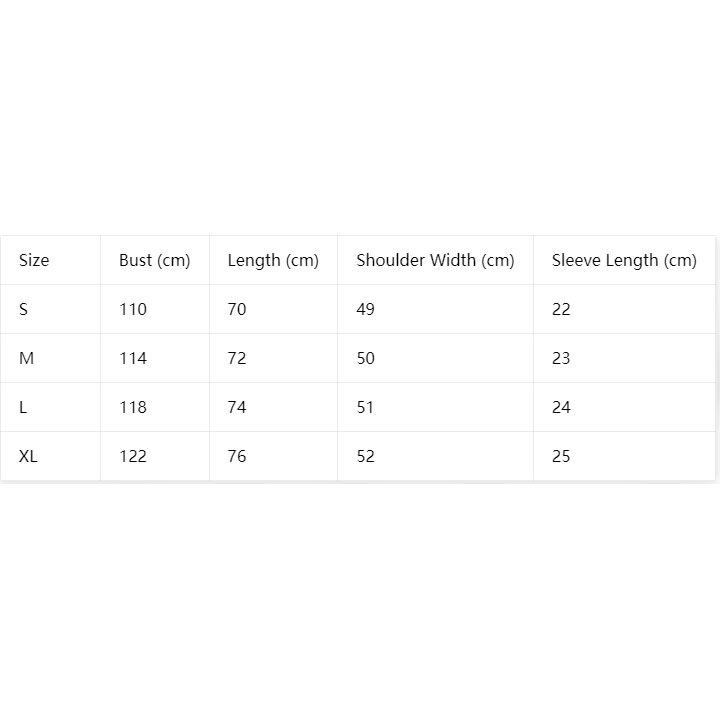Click the Length (cm) column header
The image size is (720, 720).
tap(273, 260)
